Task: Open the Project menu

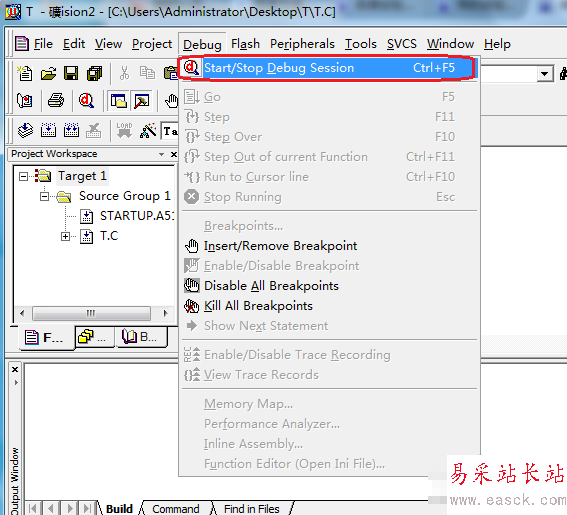Action: [x=152, y=44]
